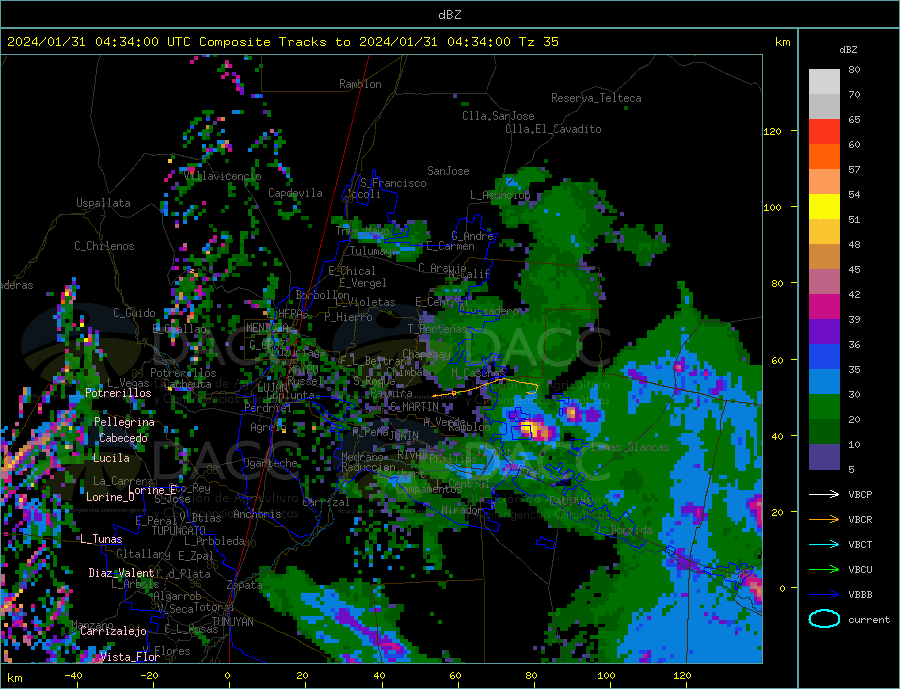Click the 'Vista_Flor' map label

tap(130, 657)
